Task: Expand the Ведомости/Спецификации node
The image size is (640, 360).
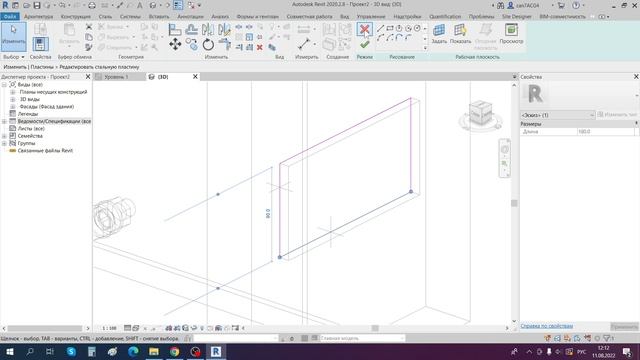Action: [4, 121]
